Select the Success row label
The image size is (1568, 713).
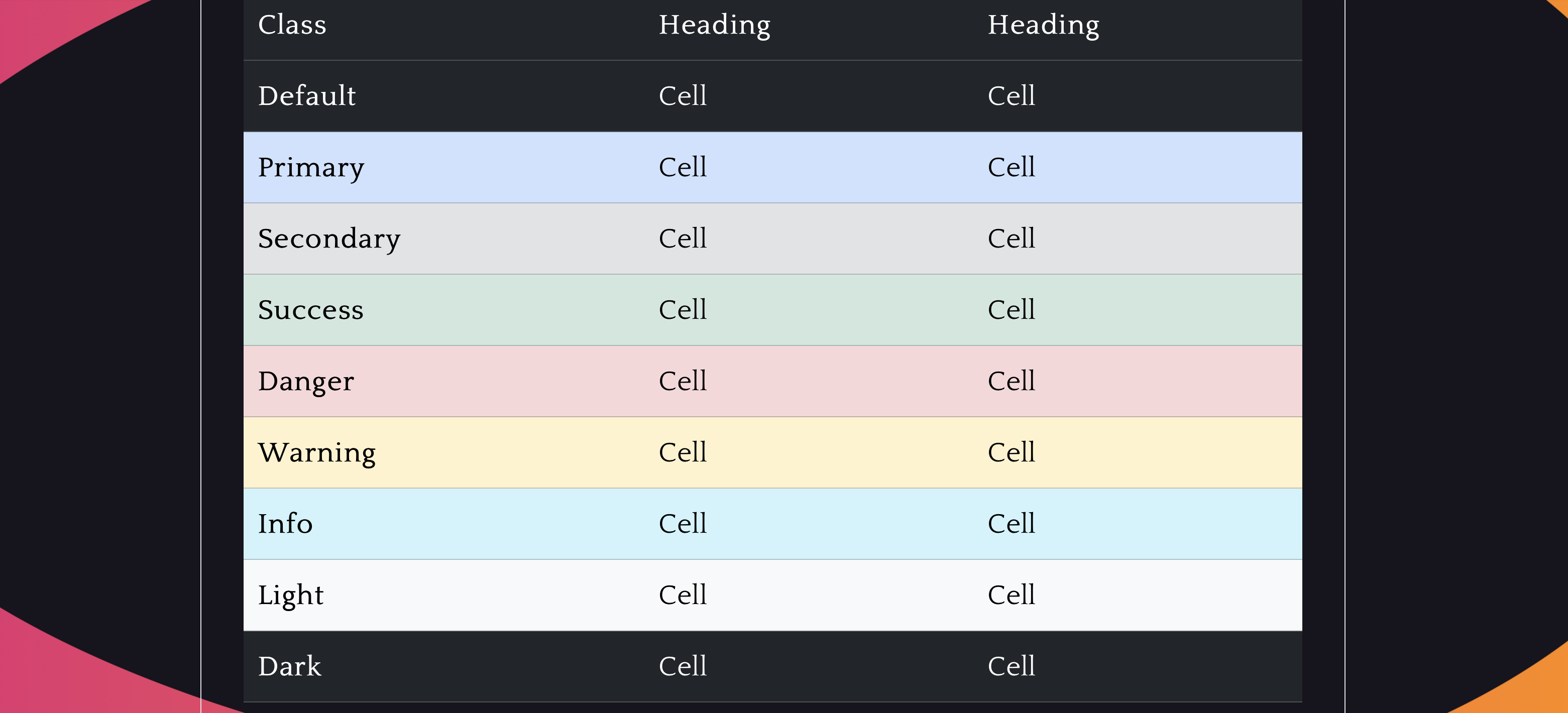pos(310,310)
